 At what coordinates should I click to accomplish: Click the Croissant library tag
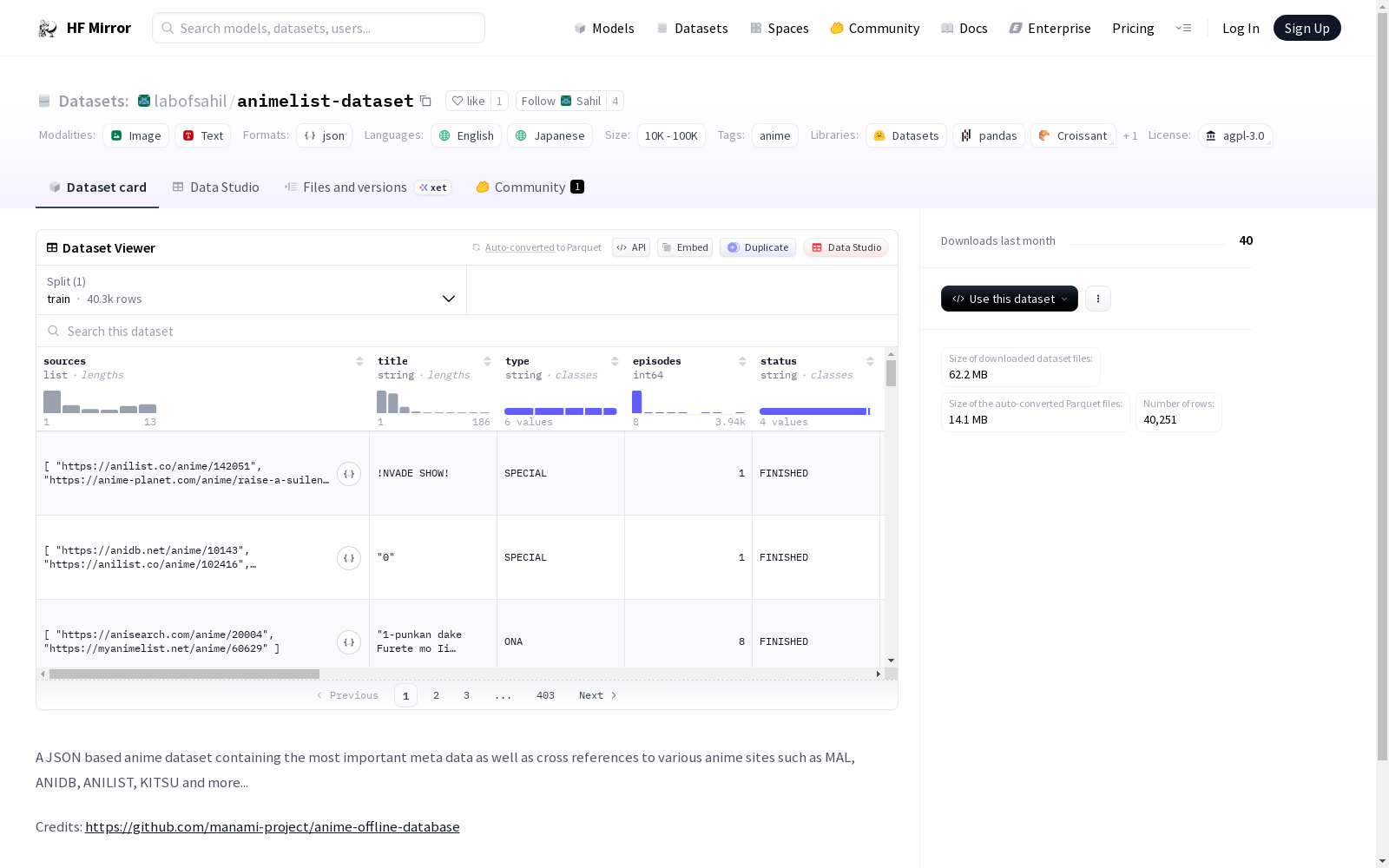click(x=1074, y=135)
